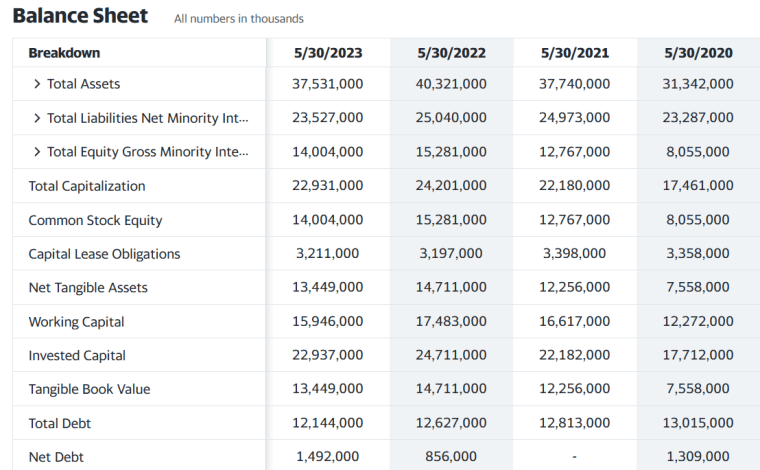The height and width of the screenshot is (470, 760).
Task: Click Total Assets value 37,740,000
Action: coord(574,84)
